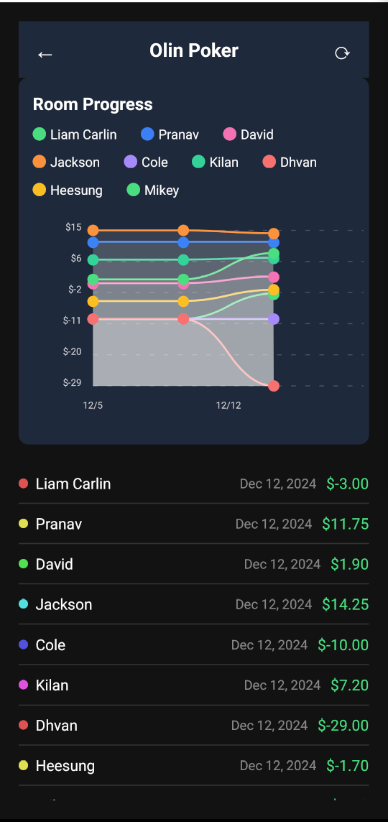Viewport: 388px width, 822px height.
Task: Select Heesung's $-1.70 row
Action: coord(194,766)
